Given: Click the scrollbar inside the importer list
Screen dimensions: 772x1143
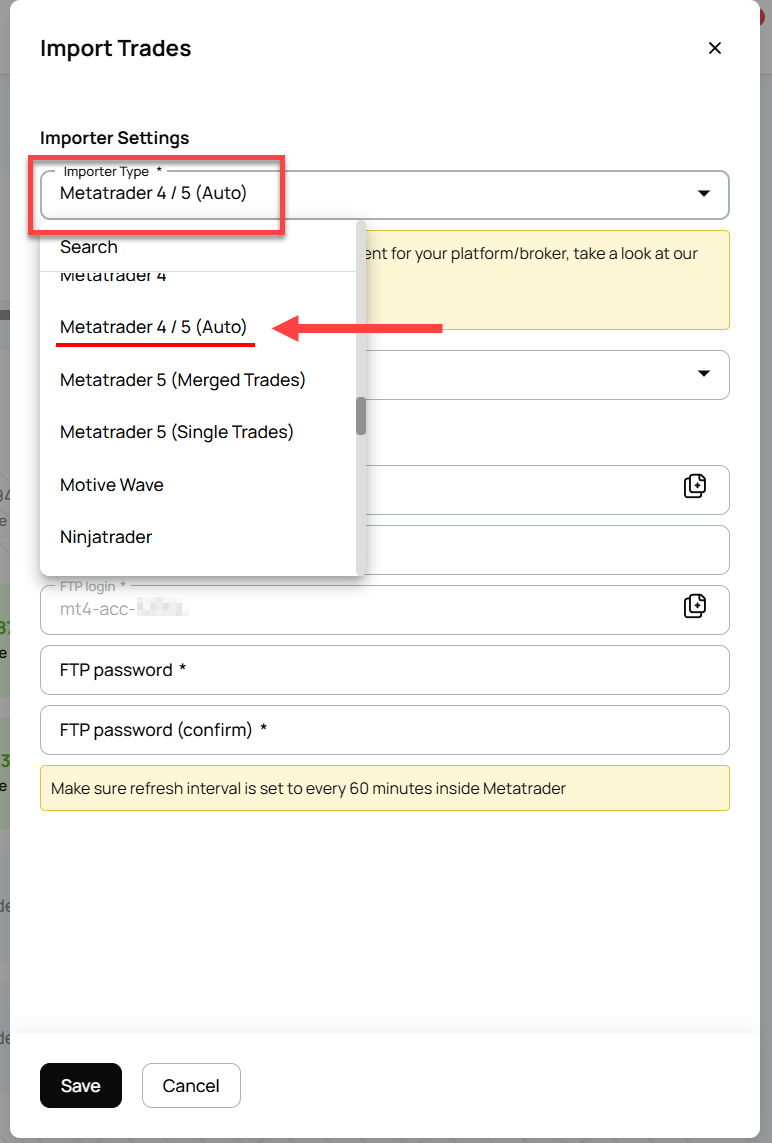Looking at the screenshot, I should pyautogui.click(x=360, y=416).
